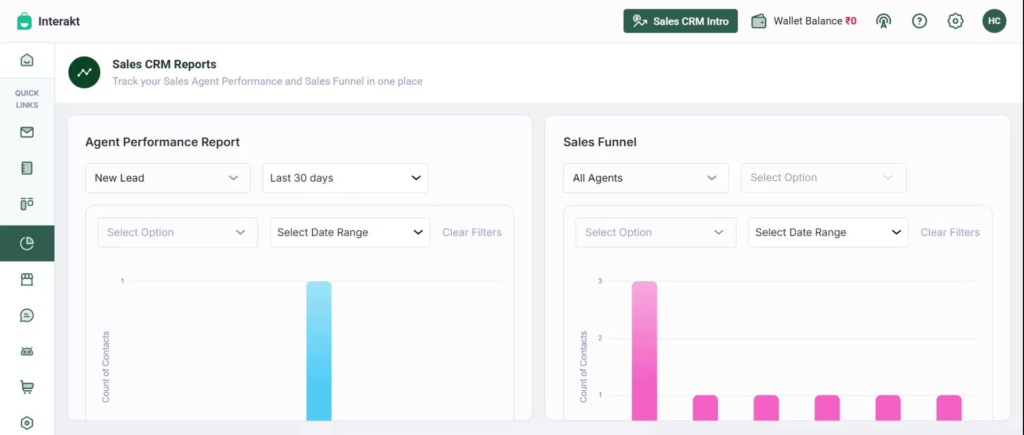Click the QUICK LINKS sidebar label
The image size is (1024, 435).
(27, 99)
